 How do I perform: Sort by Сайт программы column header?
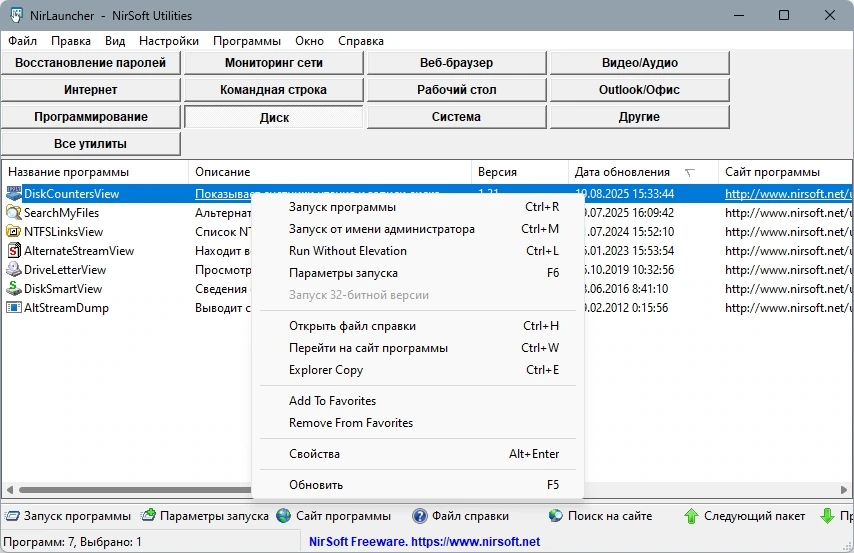[785, 172]
